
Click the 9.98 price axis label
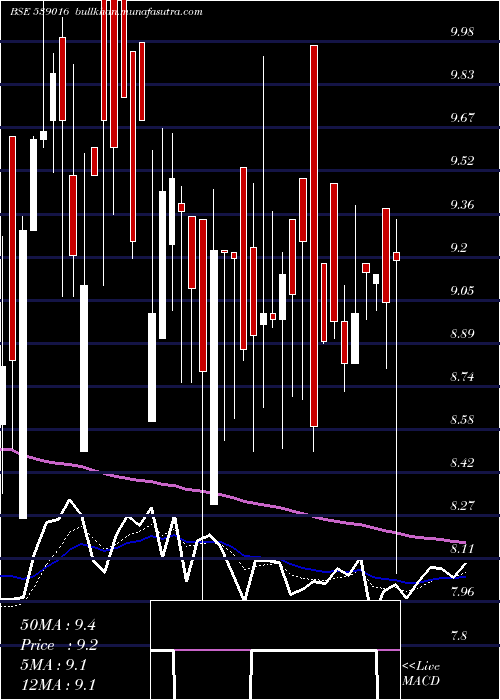click(462, 32)
